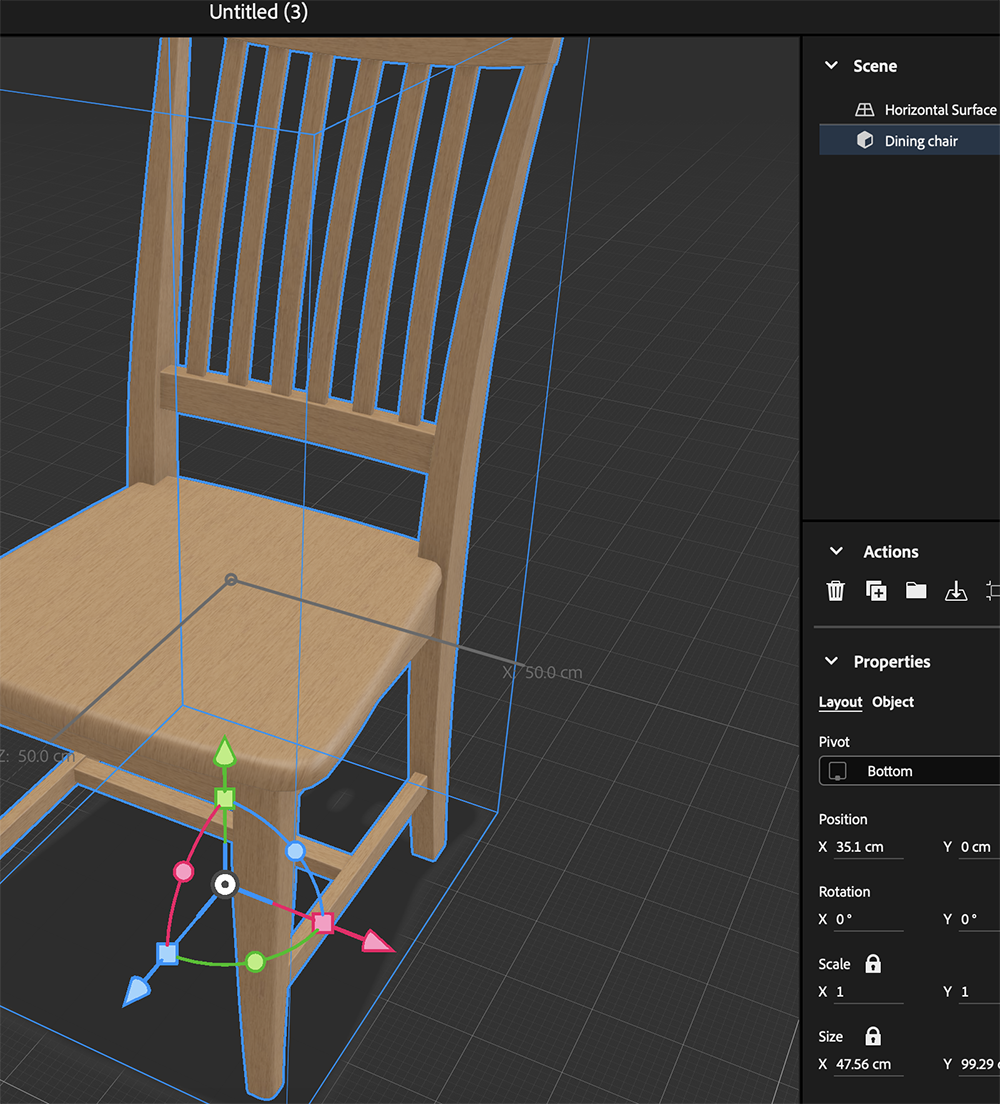The width and height of the screenshot is (1000, 1104).
Task: Group objects using the folder icon in Actions
Action: 917,590
